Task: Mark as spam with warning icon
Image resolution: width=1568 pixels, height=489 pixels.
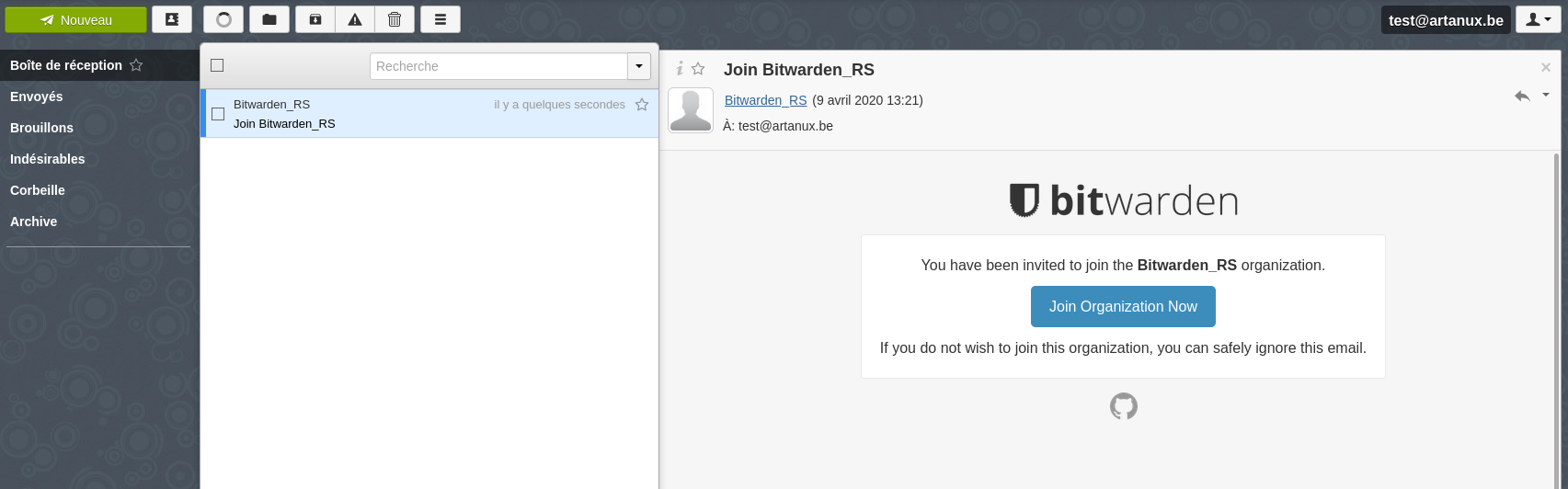Action: point(355,19)
